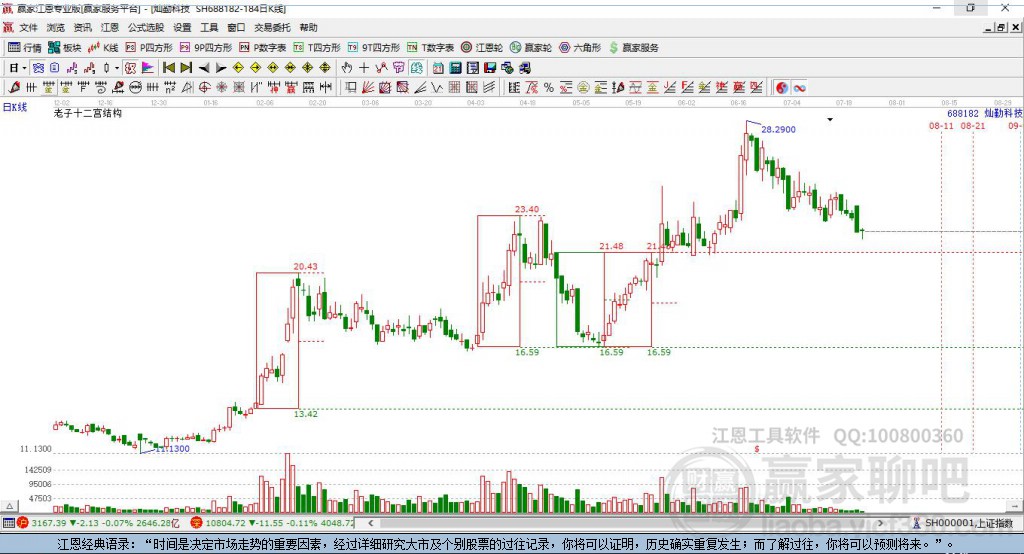Open the 浏览 menu
1024x554 pixels.
click(56, 27)
